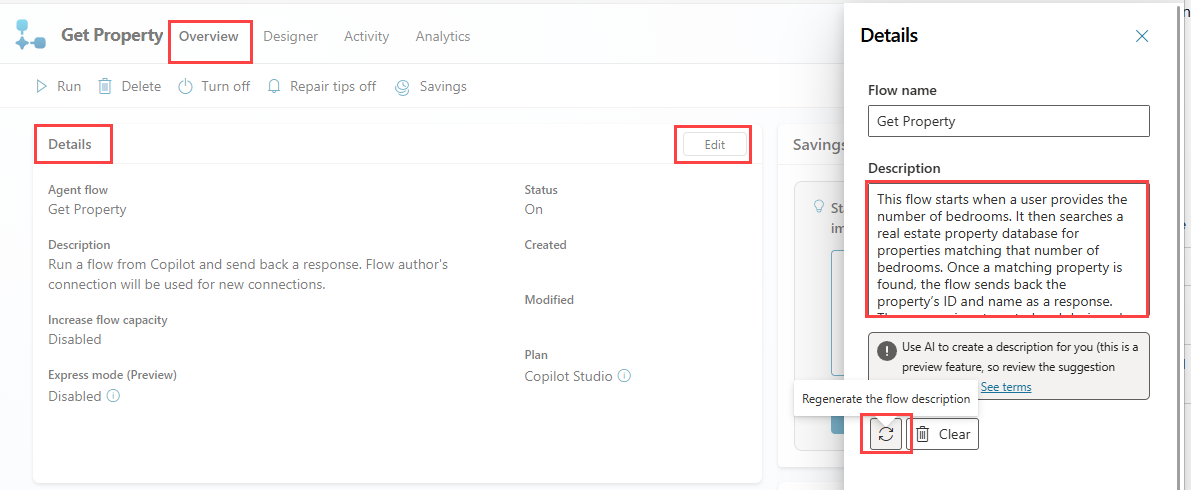
Task: Click the Express mode (Preview) label
Action: tap(112, 375)
